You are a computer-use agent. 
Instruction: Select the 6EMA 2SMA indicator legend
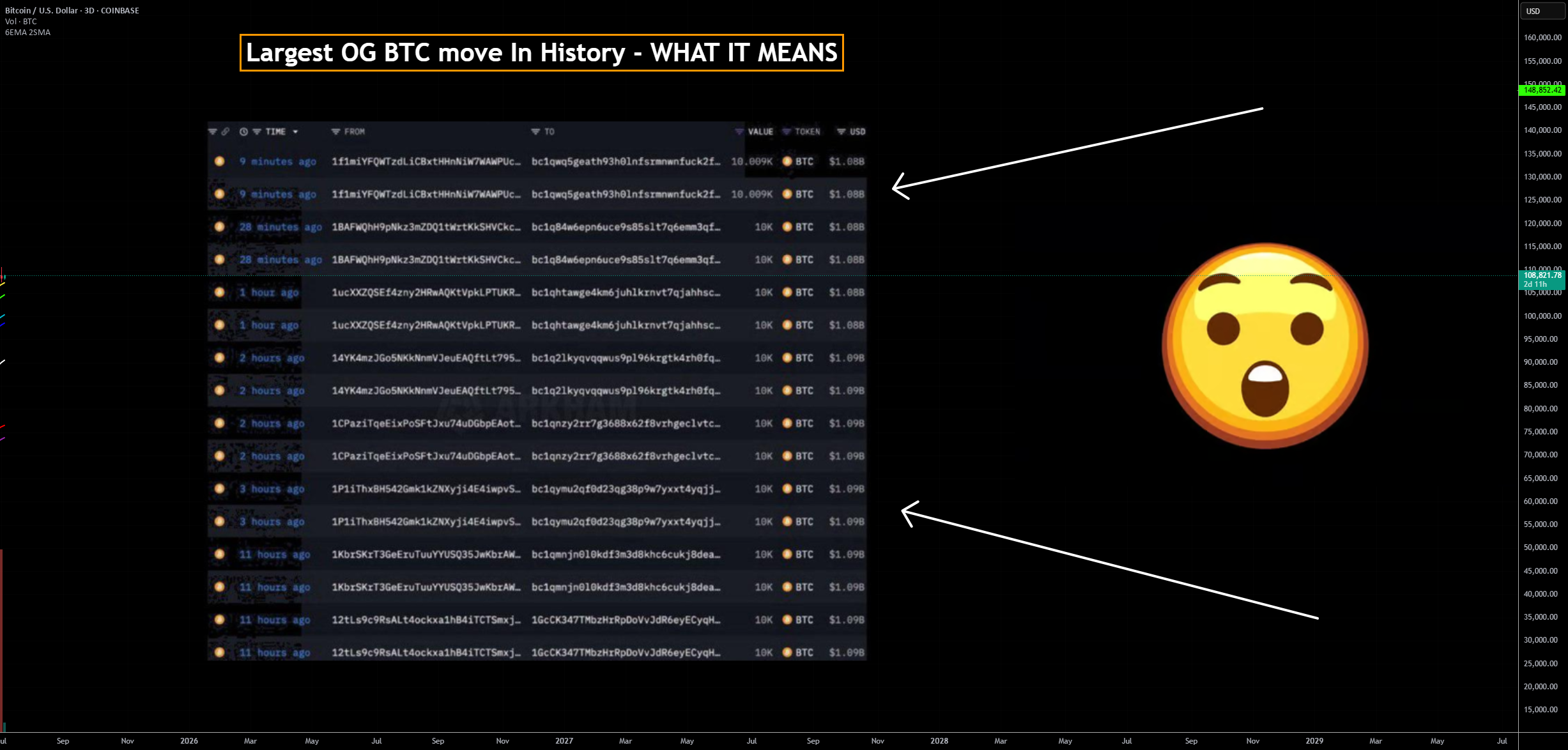pos(27,32)
